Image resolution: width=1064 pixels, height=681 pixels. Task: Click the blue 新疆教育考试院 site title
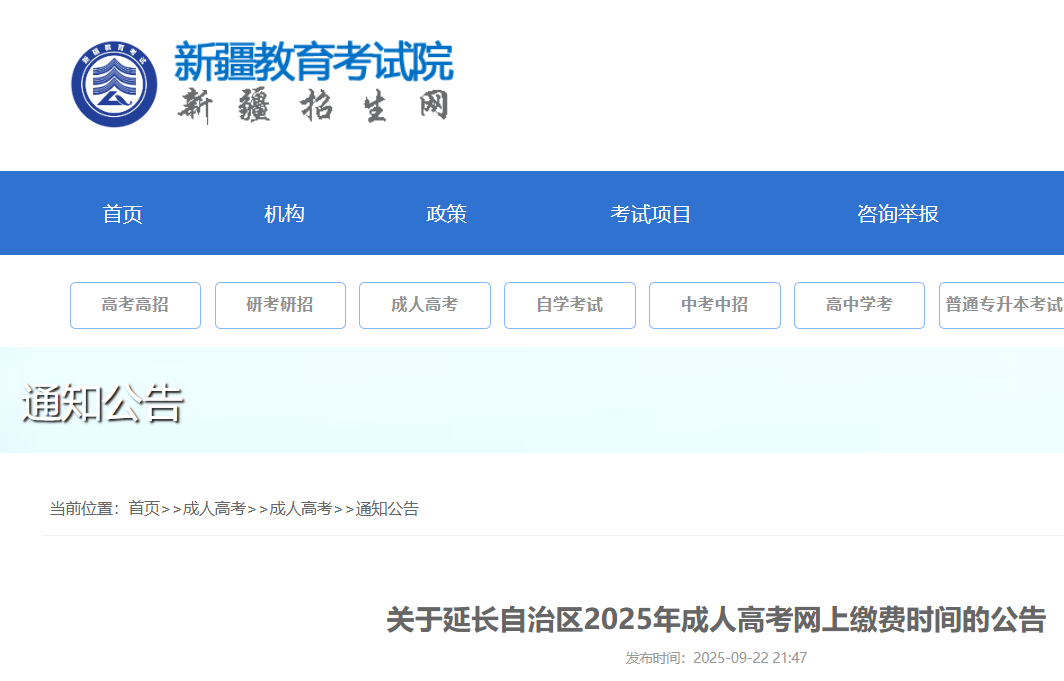pos(313,62)
